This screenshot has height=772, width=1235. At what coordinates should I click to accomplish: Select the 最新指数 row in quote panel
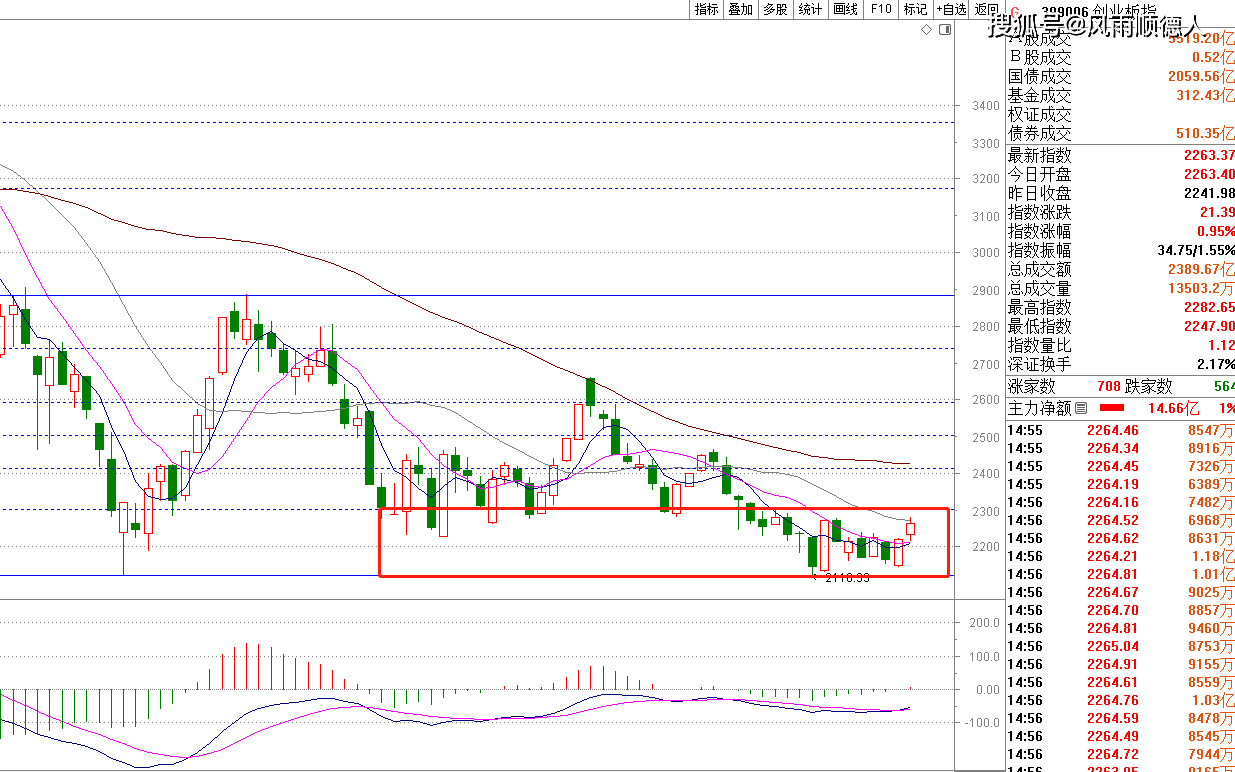[1120, 155]
